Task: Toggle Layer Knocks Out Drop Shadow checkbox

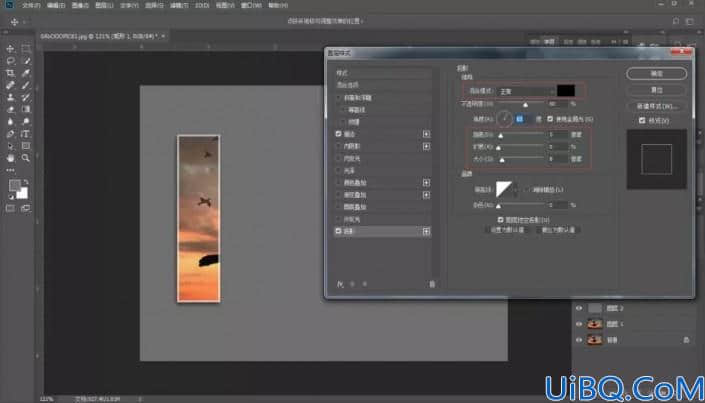Action: pyautogui.click(x=500, y=220)
